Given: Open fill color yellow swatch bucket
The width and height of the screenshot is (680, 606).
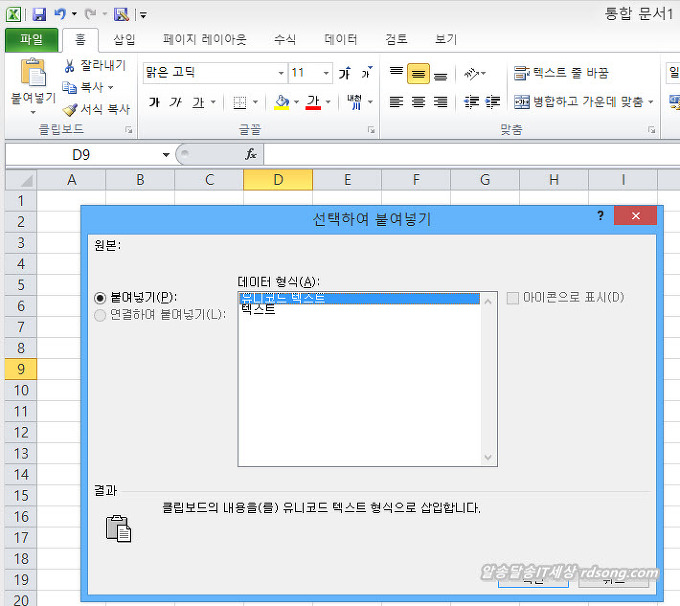Looking at the screenshot, I should point(281,102).
